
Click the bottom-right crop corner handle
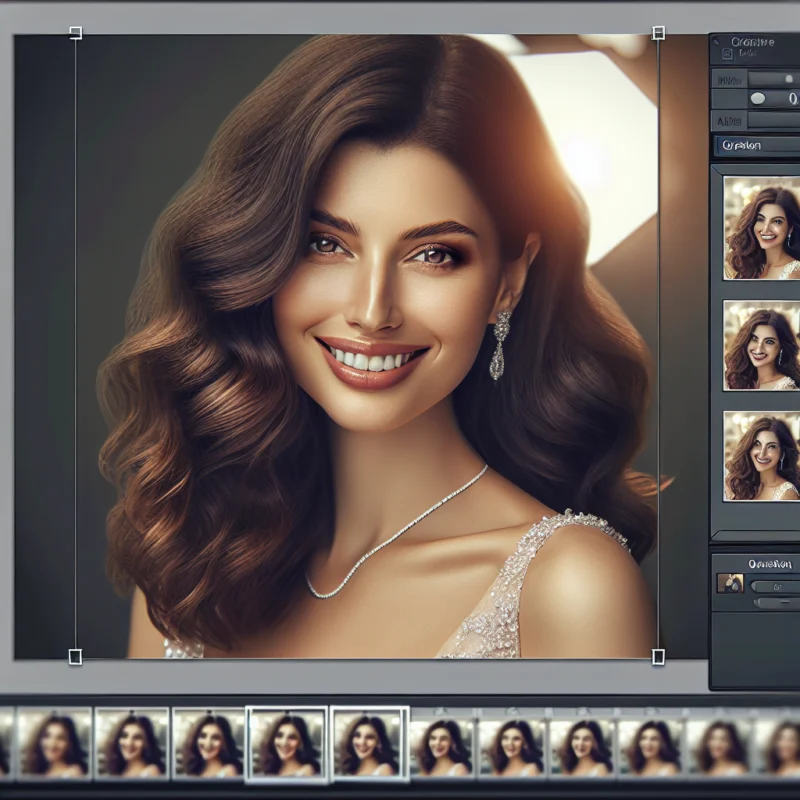[x=658, y=656]
